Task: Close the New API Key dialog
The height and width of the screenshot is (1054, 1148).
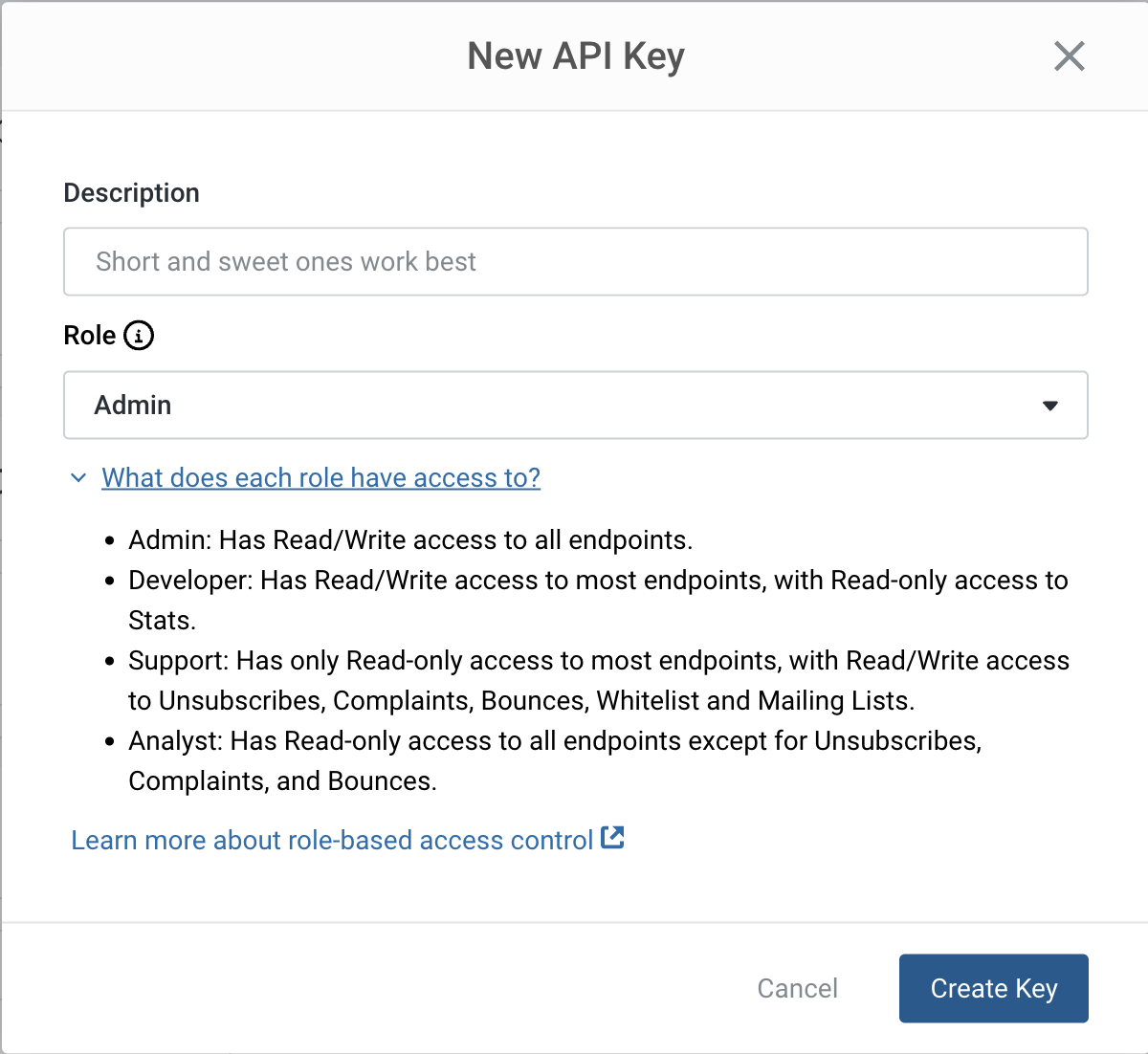Action: point(1069,56)
